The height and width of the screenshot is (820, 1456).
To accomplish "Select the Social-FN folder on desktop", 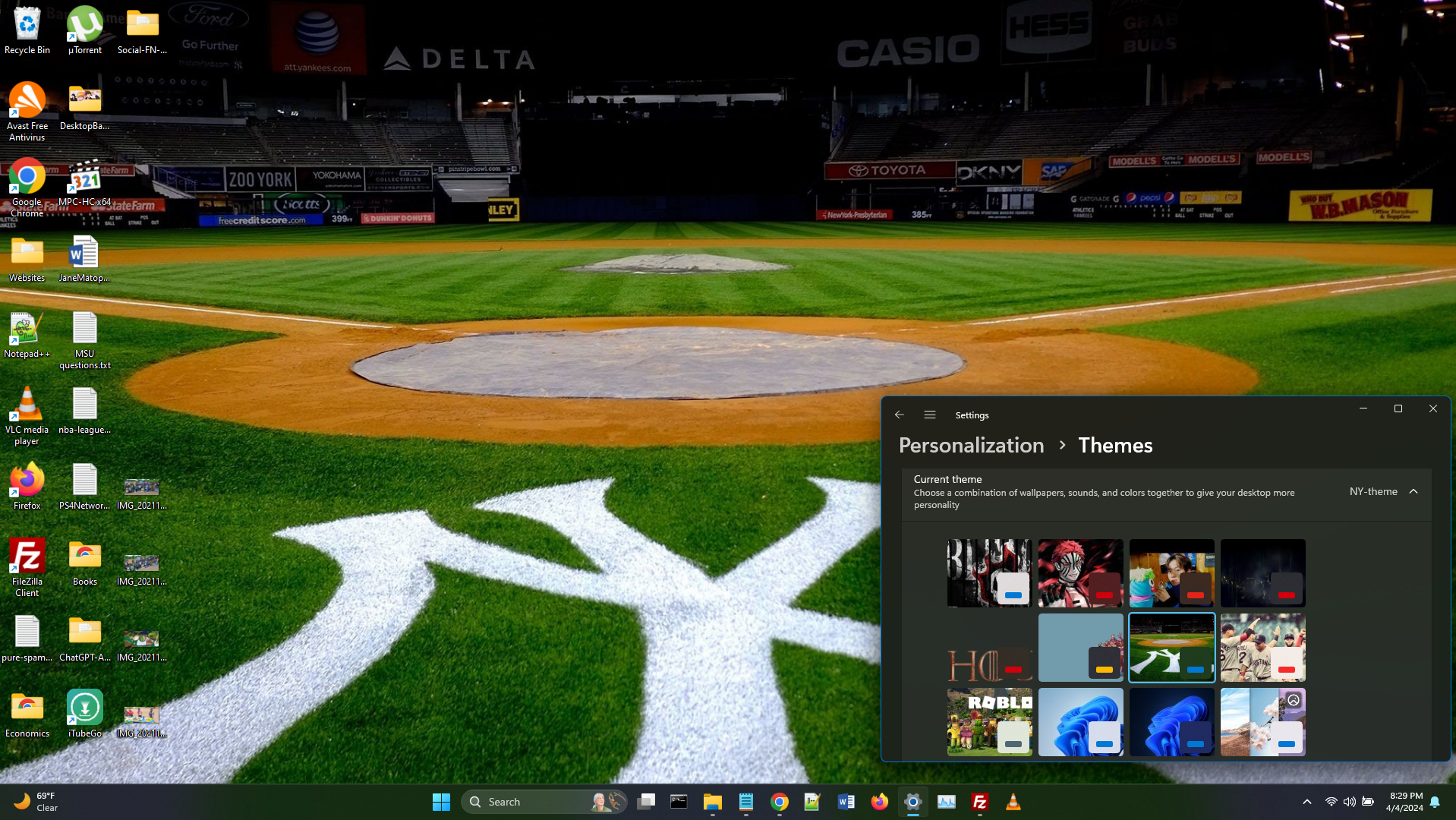I will (142, 30).
